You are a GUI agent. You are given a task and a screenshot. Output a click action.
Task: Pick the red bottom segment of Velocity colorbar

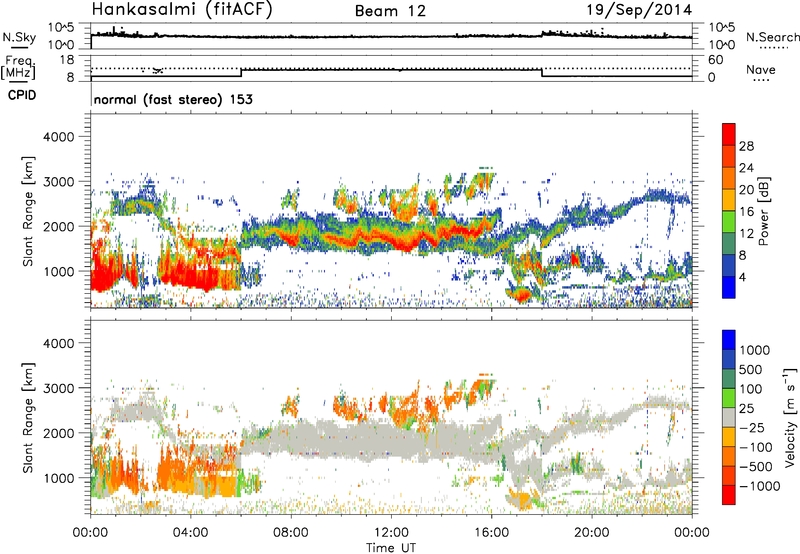coord(729,495)
